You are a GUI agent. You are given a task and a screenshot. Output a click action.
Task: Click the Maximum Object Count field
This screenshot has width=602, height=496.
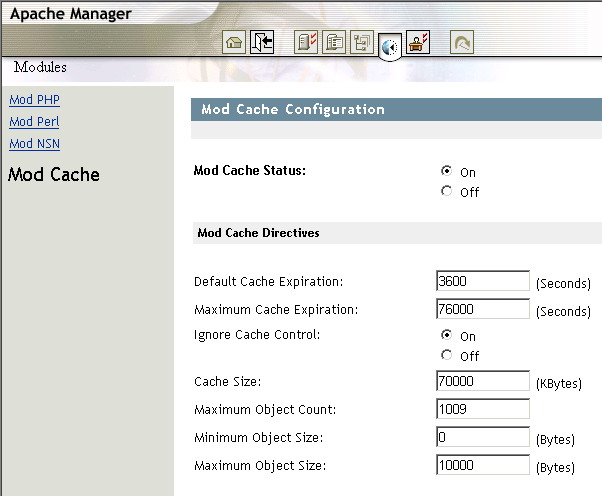483,409
